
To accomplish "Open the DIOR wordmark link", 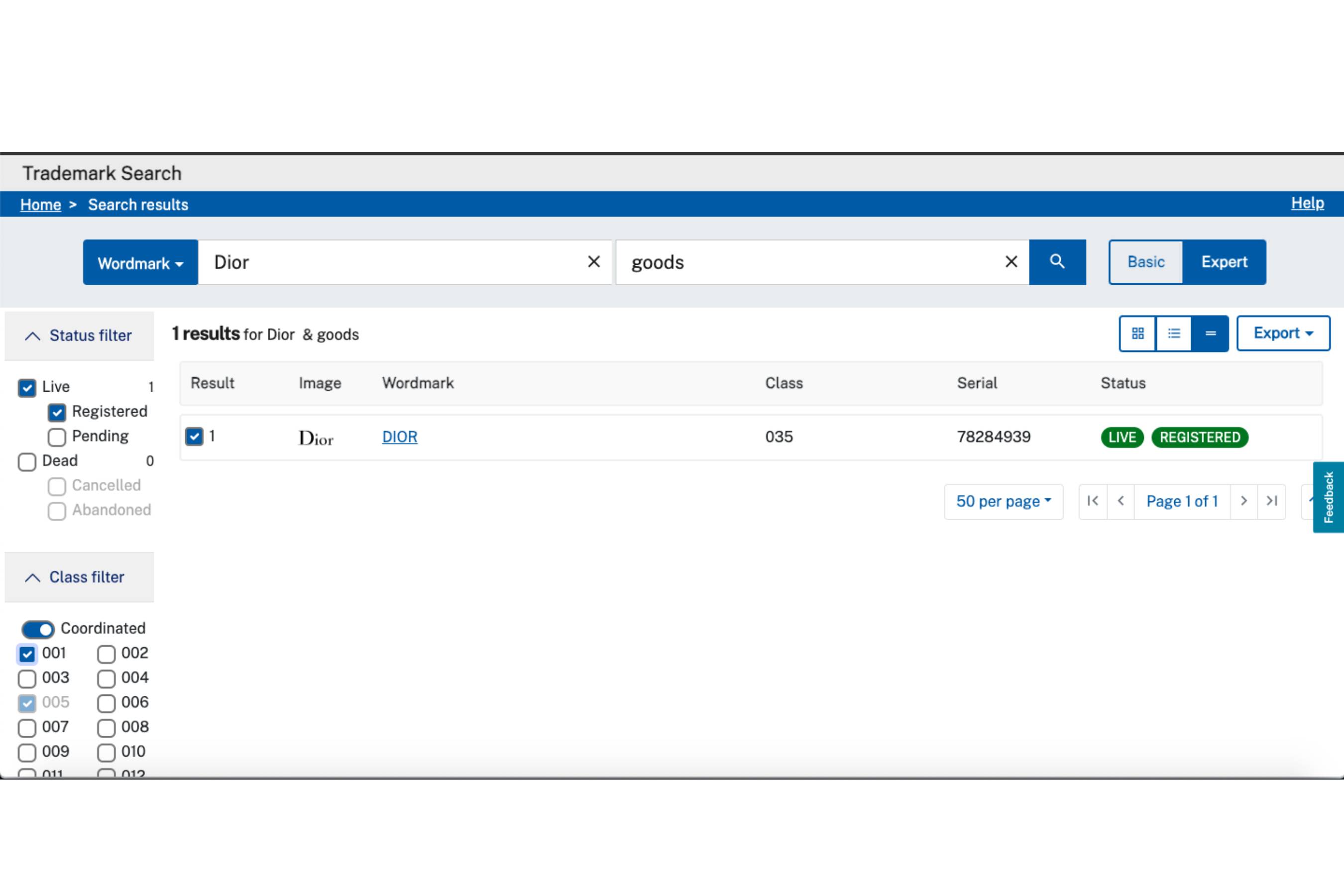I will point(399,437).
